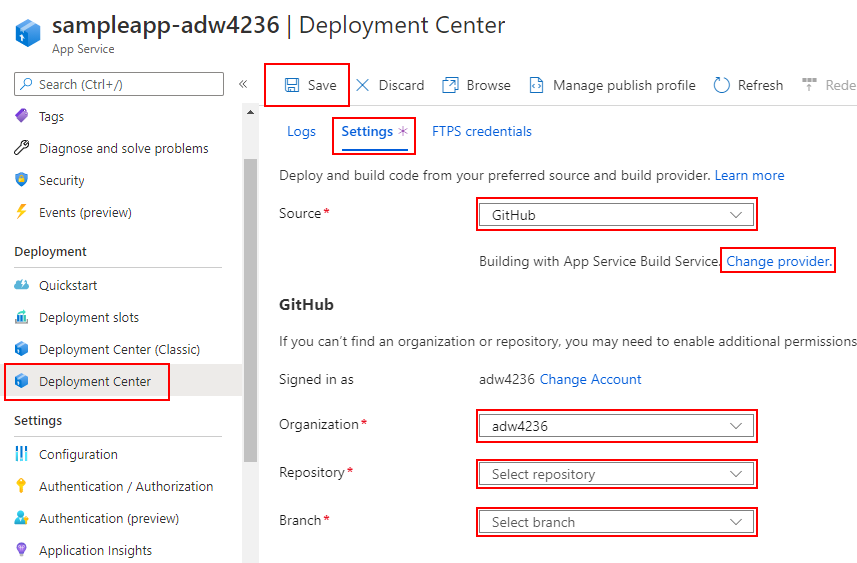857x563 pixels.
Task: Open the Select repository dropdown
Action: click(x=617, y=474)
